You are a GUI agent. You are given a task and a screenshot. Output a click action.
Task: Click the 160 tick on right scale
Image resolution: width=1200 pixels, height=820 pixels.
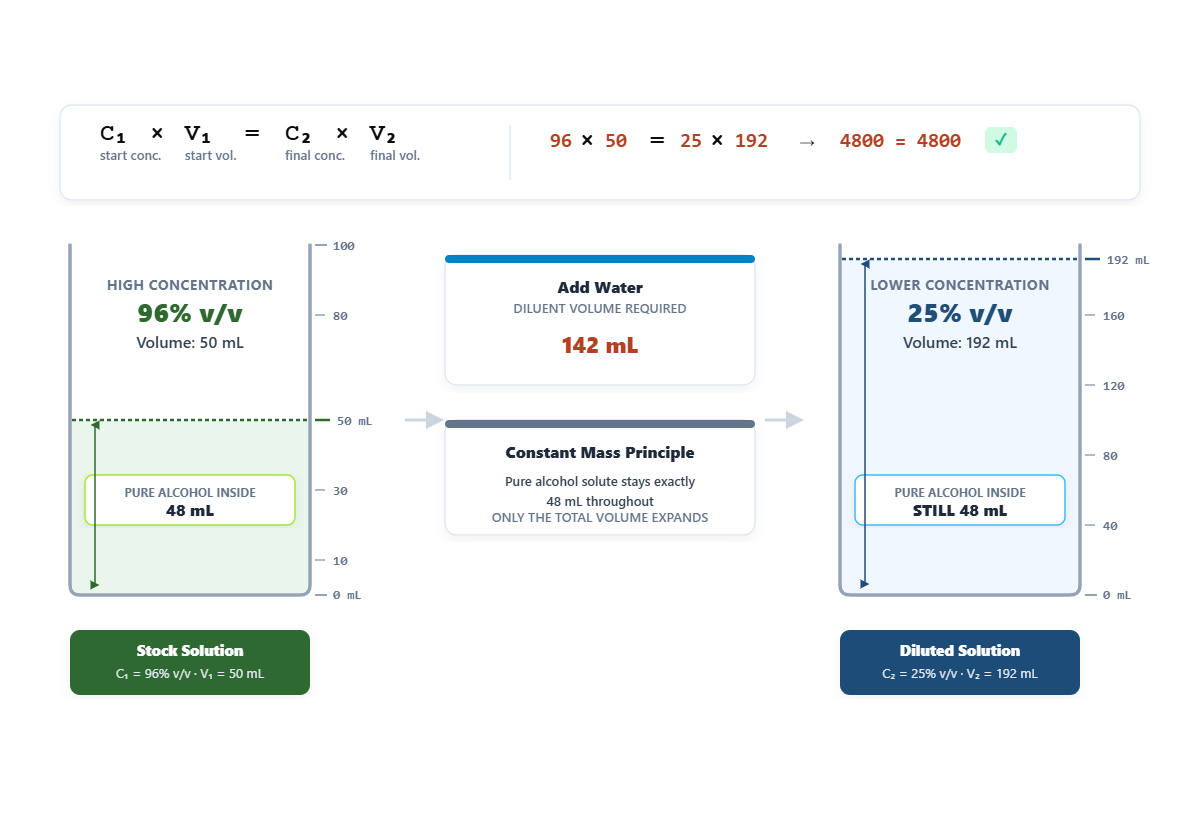[x=1106, y=316]
